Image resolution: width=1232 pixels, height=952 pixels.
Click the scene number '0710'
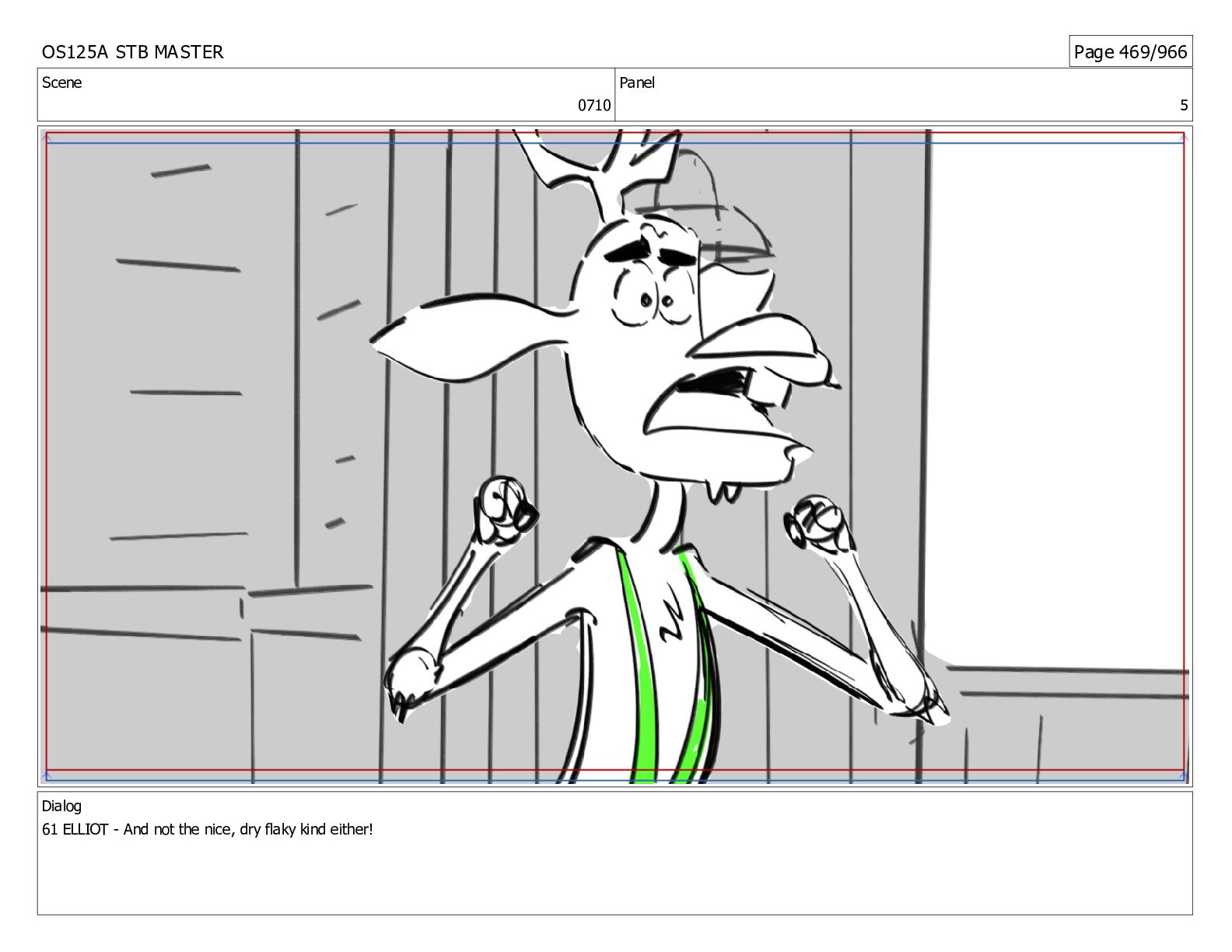pos(594,105)
